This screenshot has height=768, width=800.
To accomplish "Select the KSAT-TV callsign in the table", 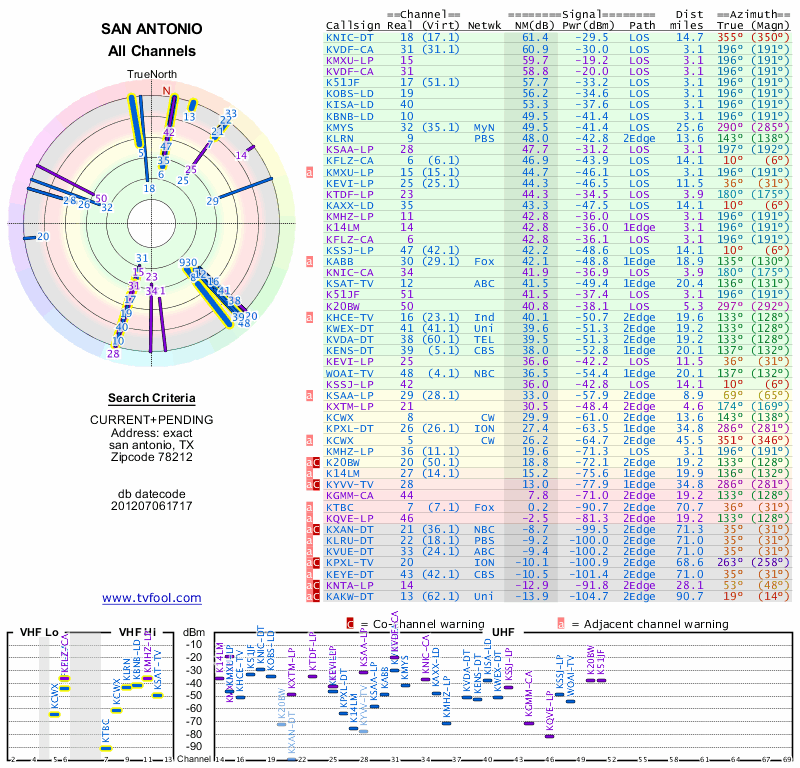I will pos(350,284).
